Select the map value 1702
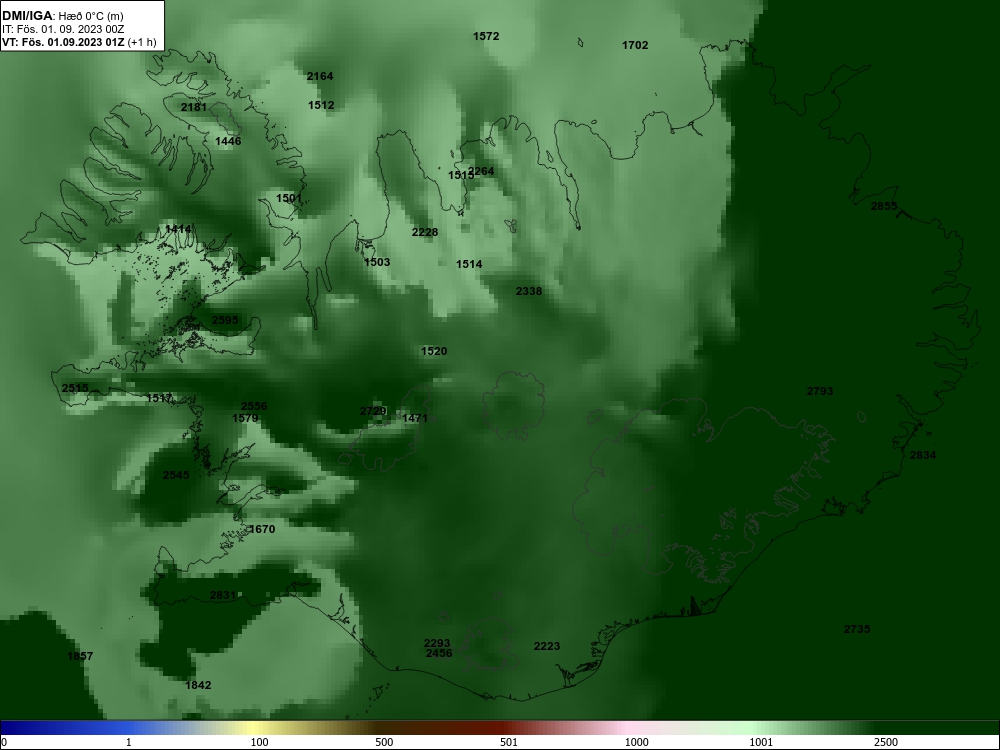 (635, 45)
